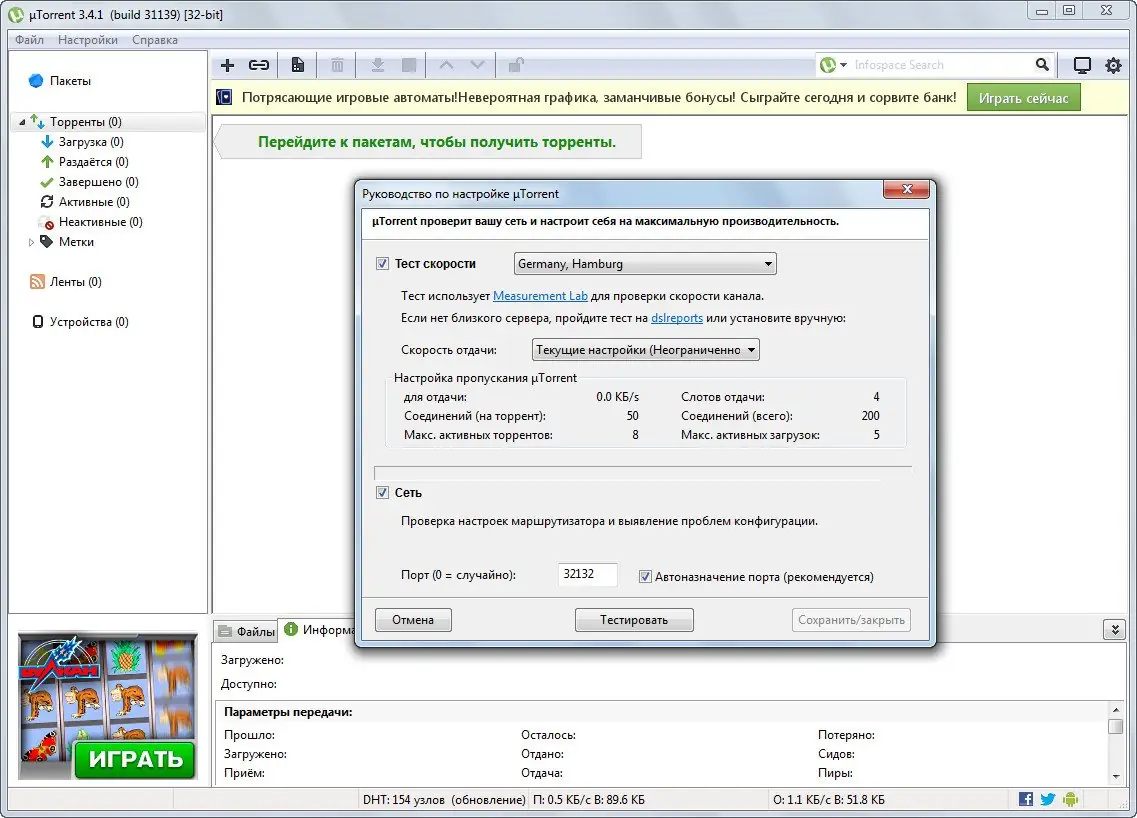Click the Infospace Search field
The width and height of the screenshot is (1137, 818).
941,65
